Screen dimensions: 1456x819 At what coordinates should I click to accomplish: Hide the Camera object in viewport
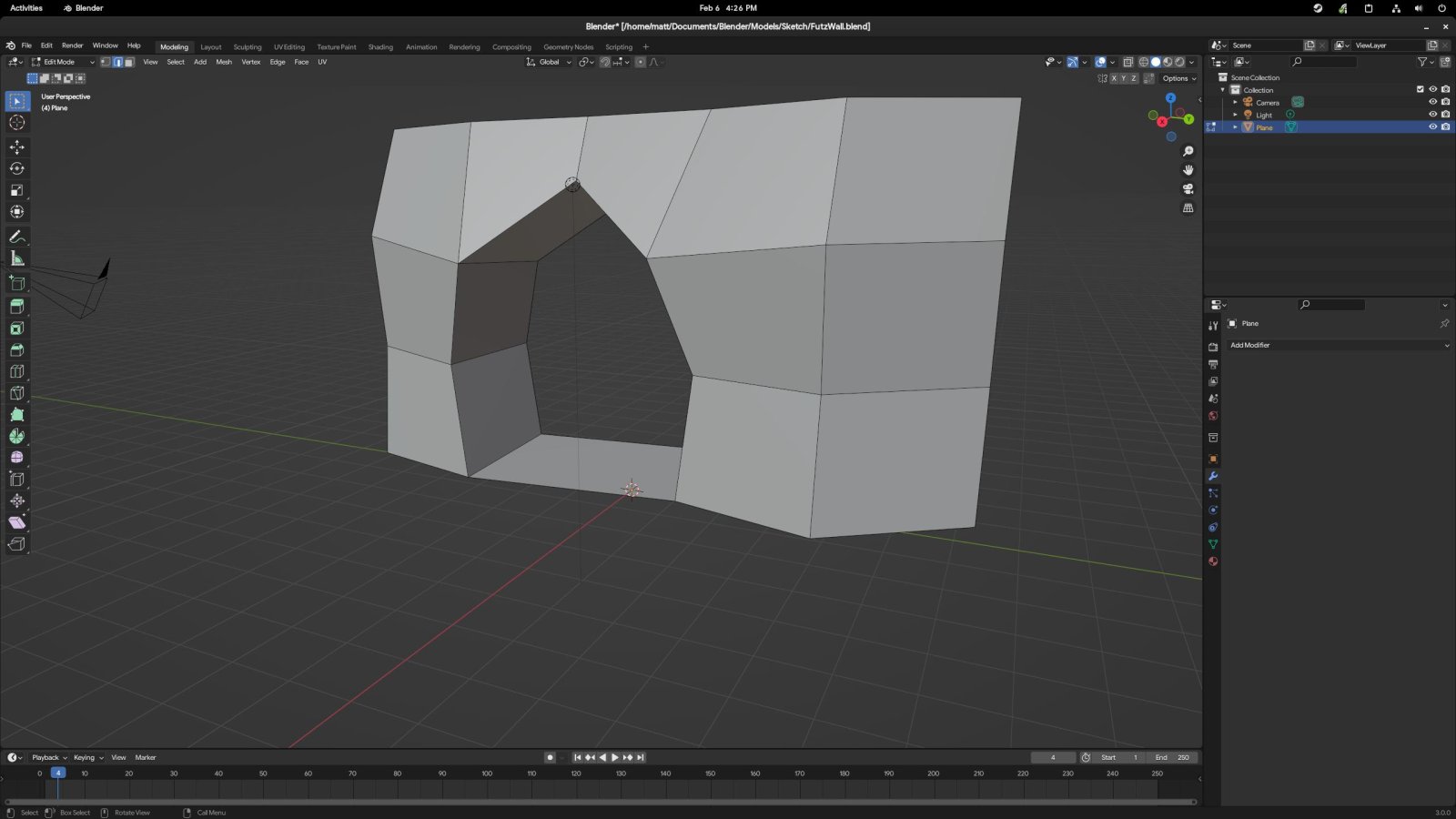[x=1432, y=102]
